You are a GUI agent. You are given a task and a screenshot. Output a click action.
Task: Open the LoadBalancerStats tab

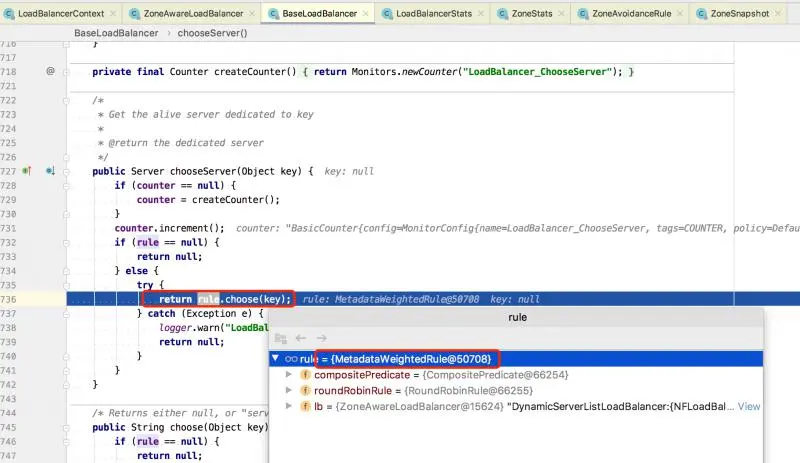click(433, 14)
